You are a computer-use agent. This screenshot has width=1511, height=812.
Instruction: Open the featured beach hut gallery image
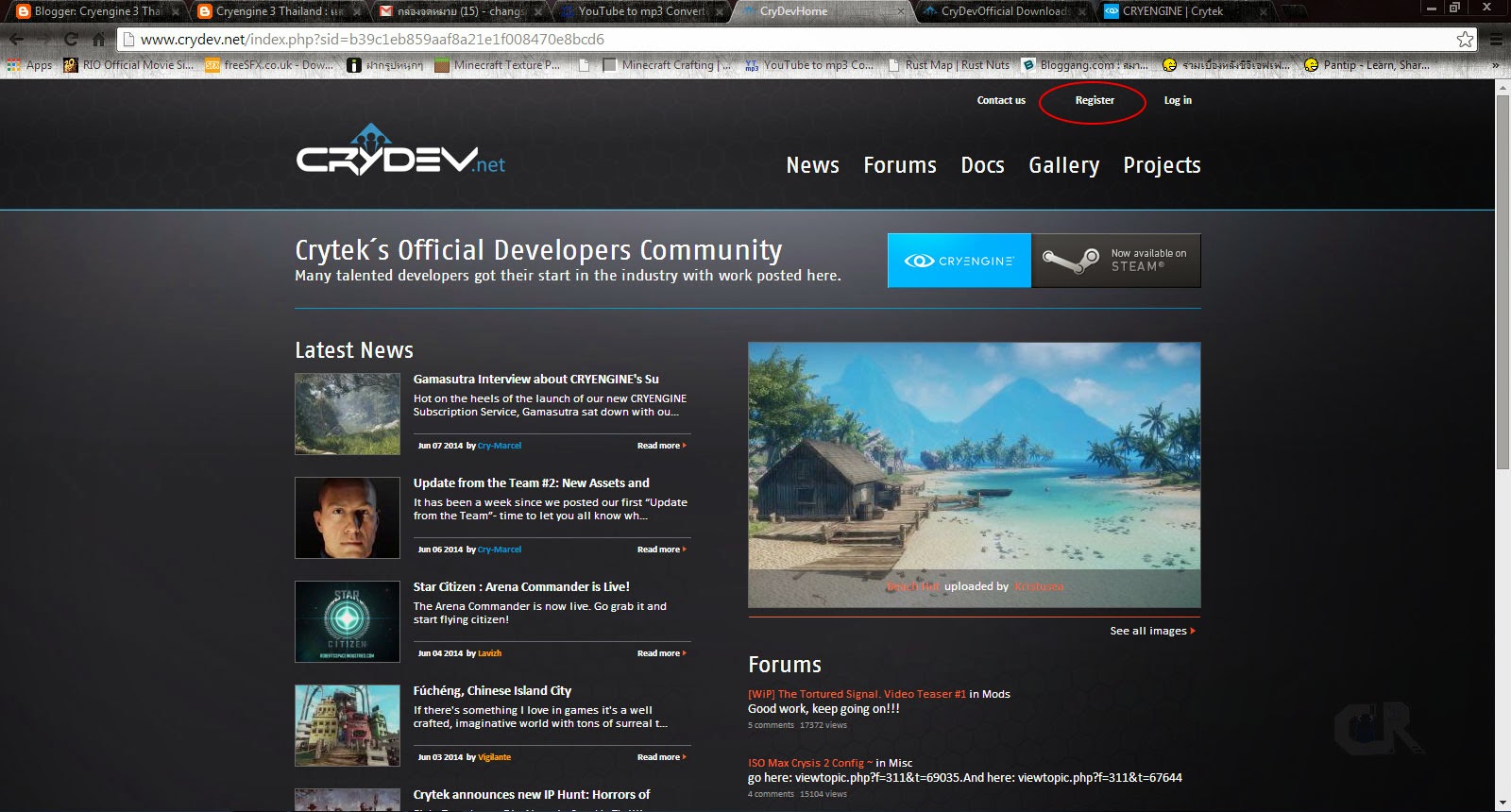975,475
